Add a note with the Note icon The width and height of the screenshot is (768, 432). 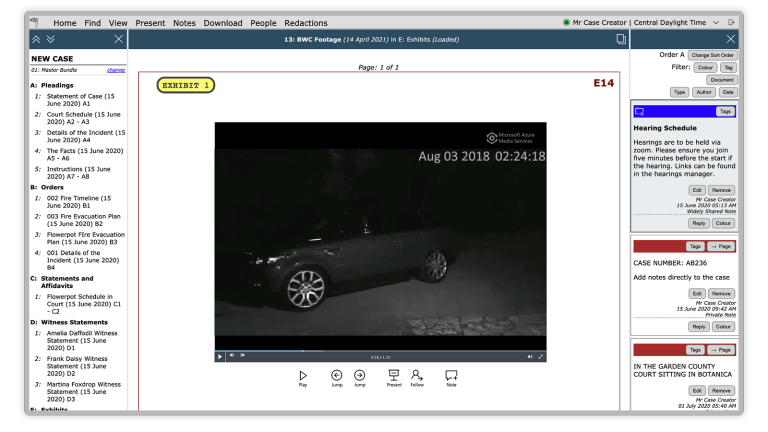click(x=451, y=375)
